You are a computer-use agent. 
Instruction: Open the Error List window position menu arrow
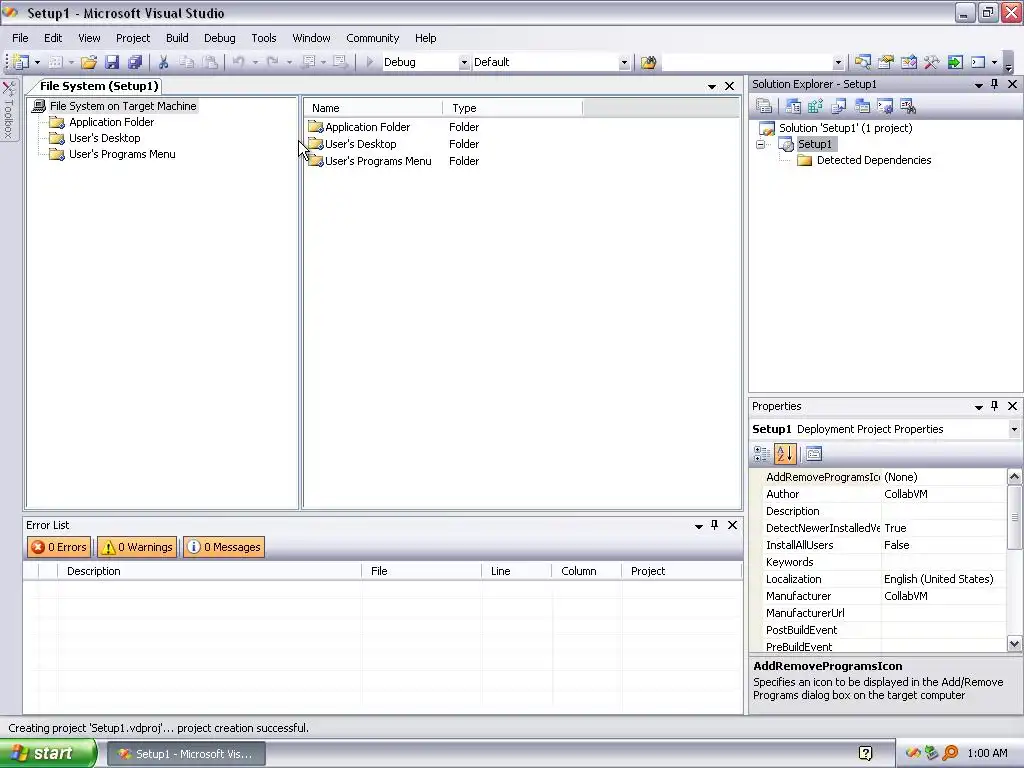tap(698, 526)
